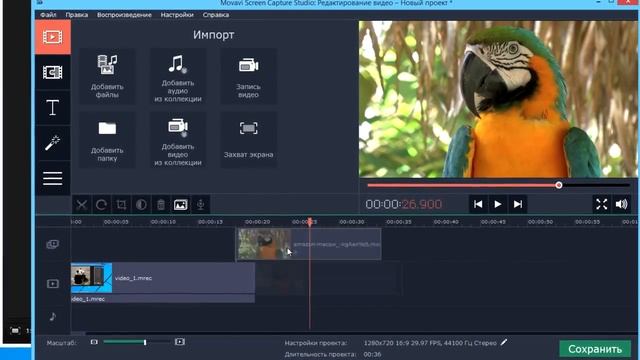Jump to previous frame
The height and width of the screenshot is (360, 640).
pos(478,204)
